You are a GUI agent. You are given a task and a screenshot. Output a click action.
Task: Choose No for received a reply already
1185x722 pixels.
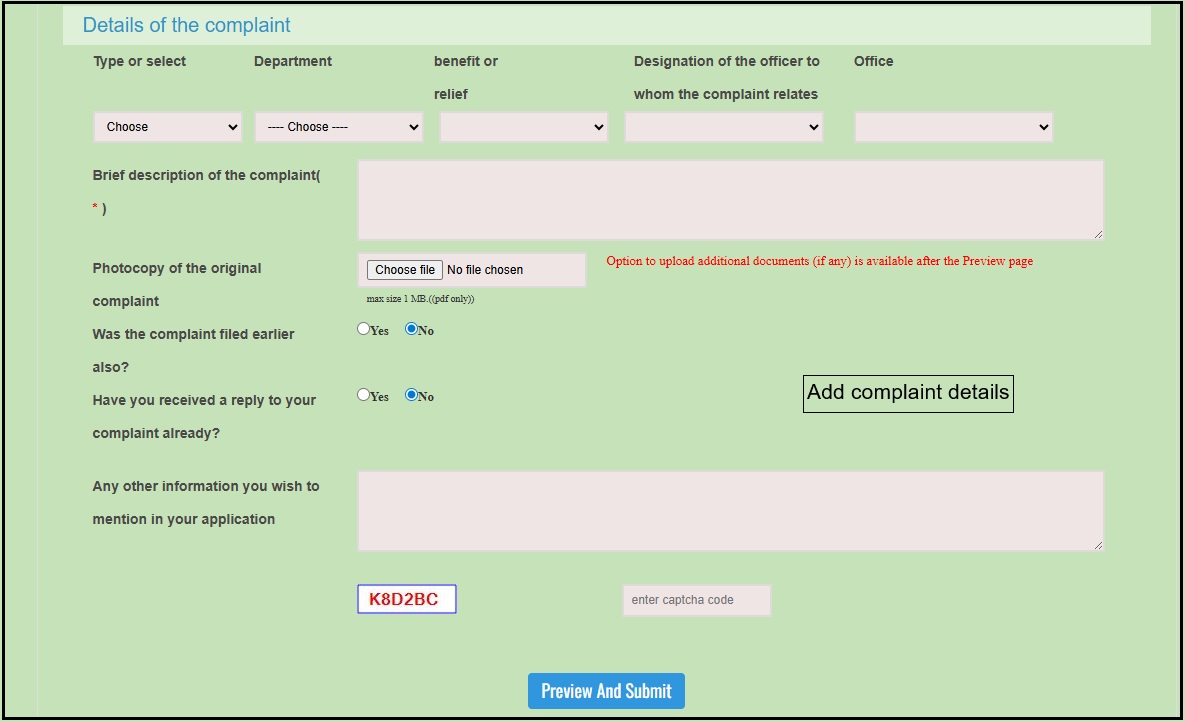[411, 395]
